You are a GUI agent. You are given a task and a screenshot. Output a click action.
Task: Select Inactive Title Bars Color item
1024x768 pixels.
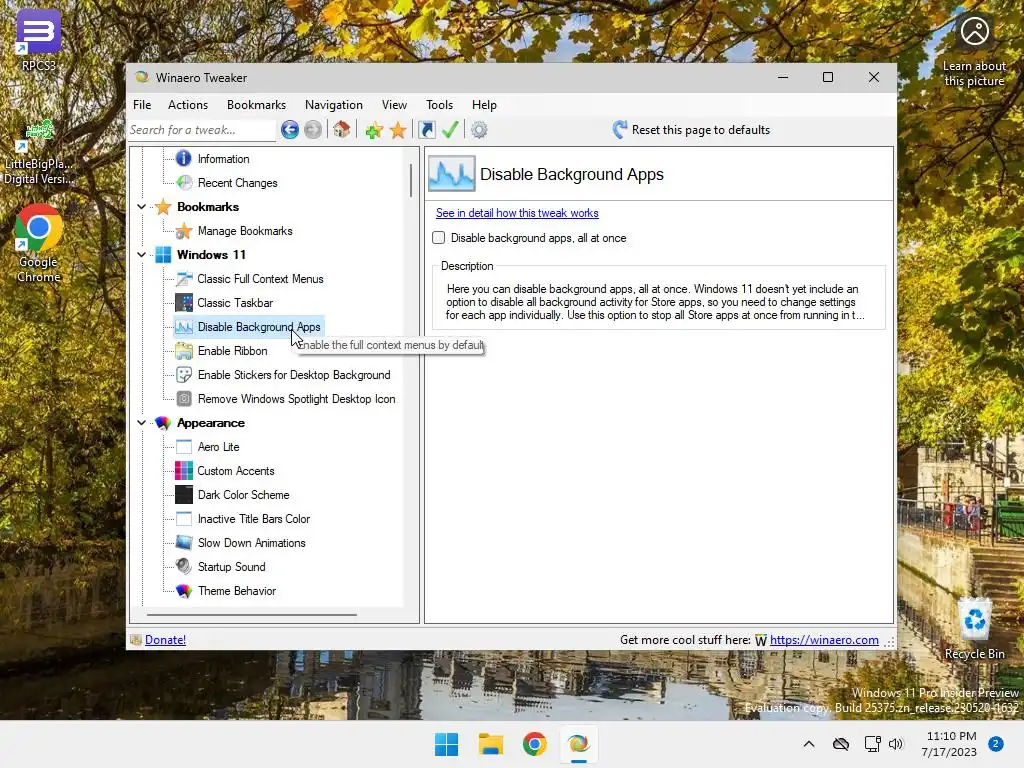(x=254, y=519)
